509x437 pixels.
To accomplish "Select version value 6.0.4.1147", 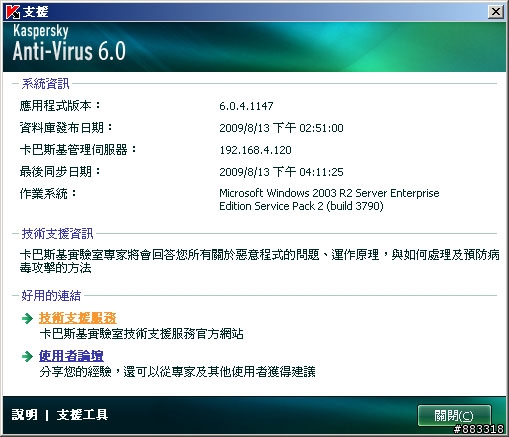I will [x=246, y=106].
